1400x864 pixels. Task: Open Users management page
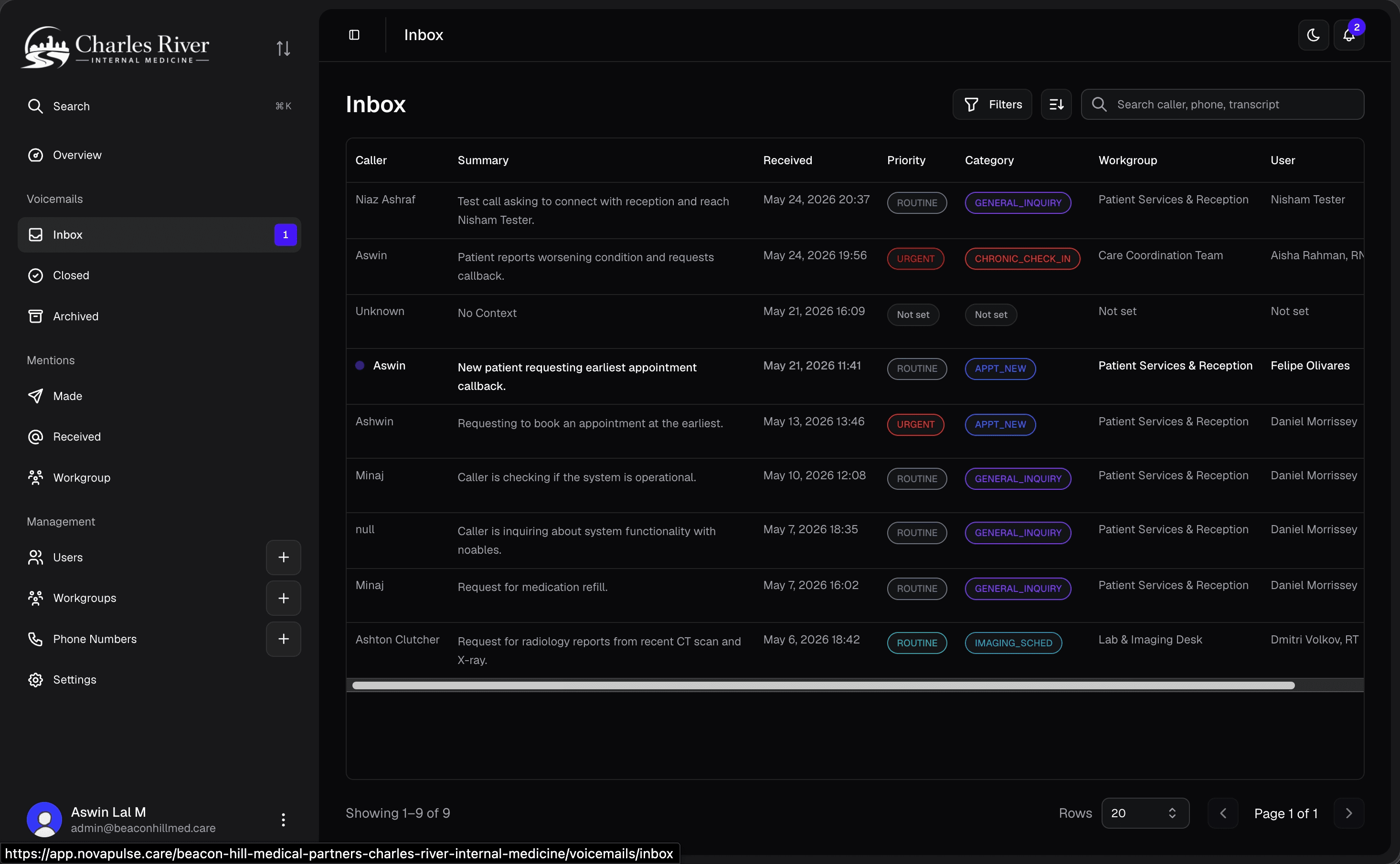tap(140, 557)
